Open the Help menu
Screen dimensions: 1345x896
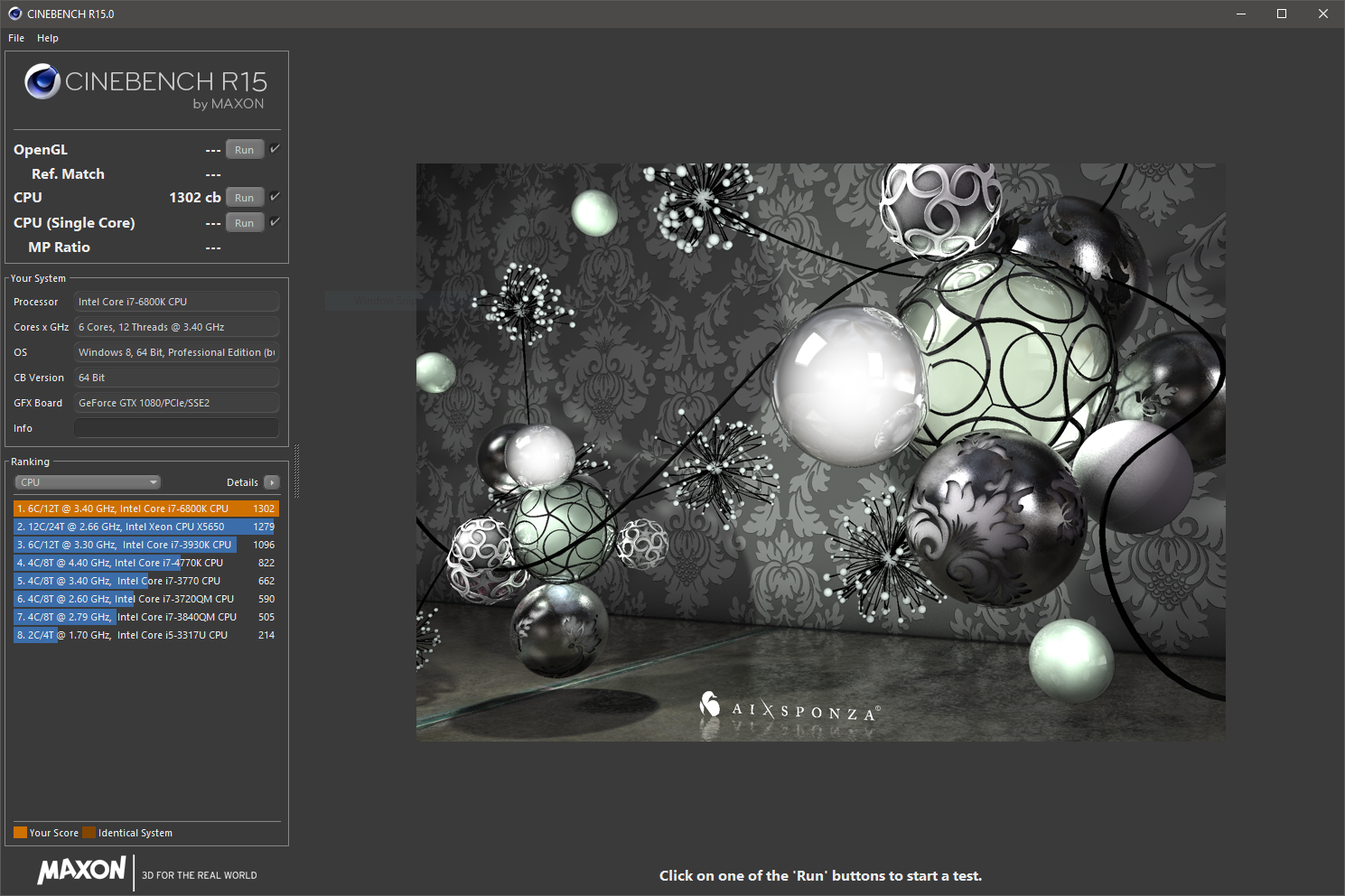[x=48, y=38]
